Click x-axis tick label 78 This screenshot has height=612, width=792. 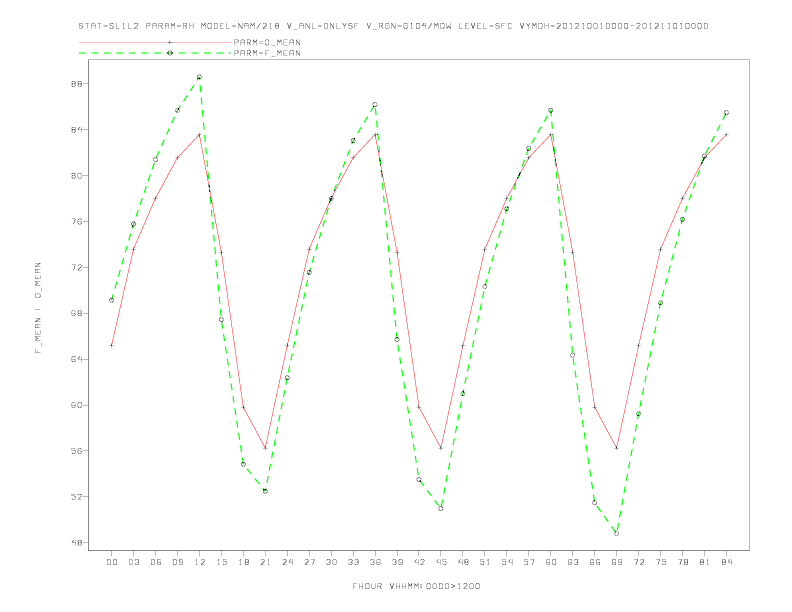pyautogui.click(x=682, y=562)
